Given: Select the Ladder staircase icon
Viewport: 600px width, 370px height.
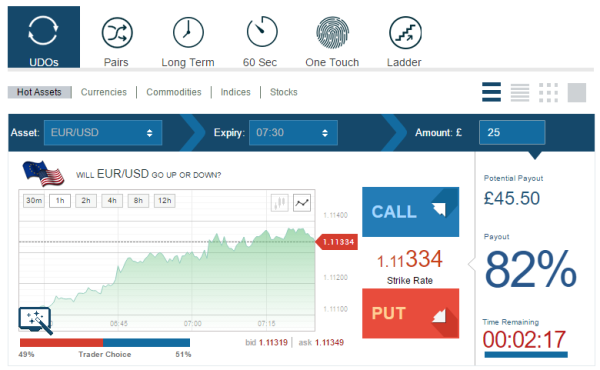Looking at the screenshot, I should [405, 33].
